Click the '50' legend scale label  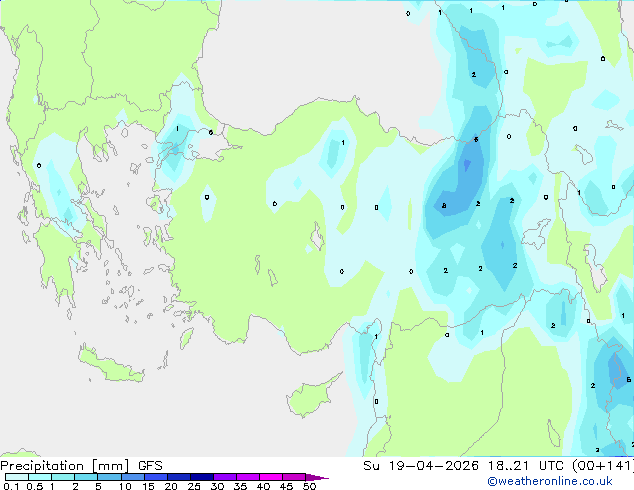[x=309, y=486]
